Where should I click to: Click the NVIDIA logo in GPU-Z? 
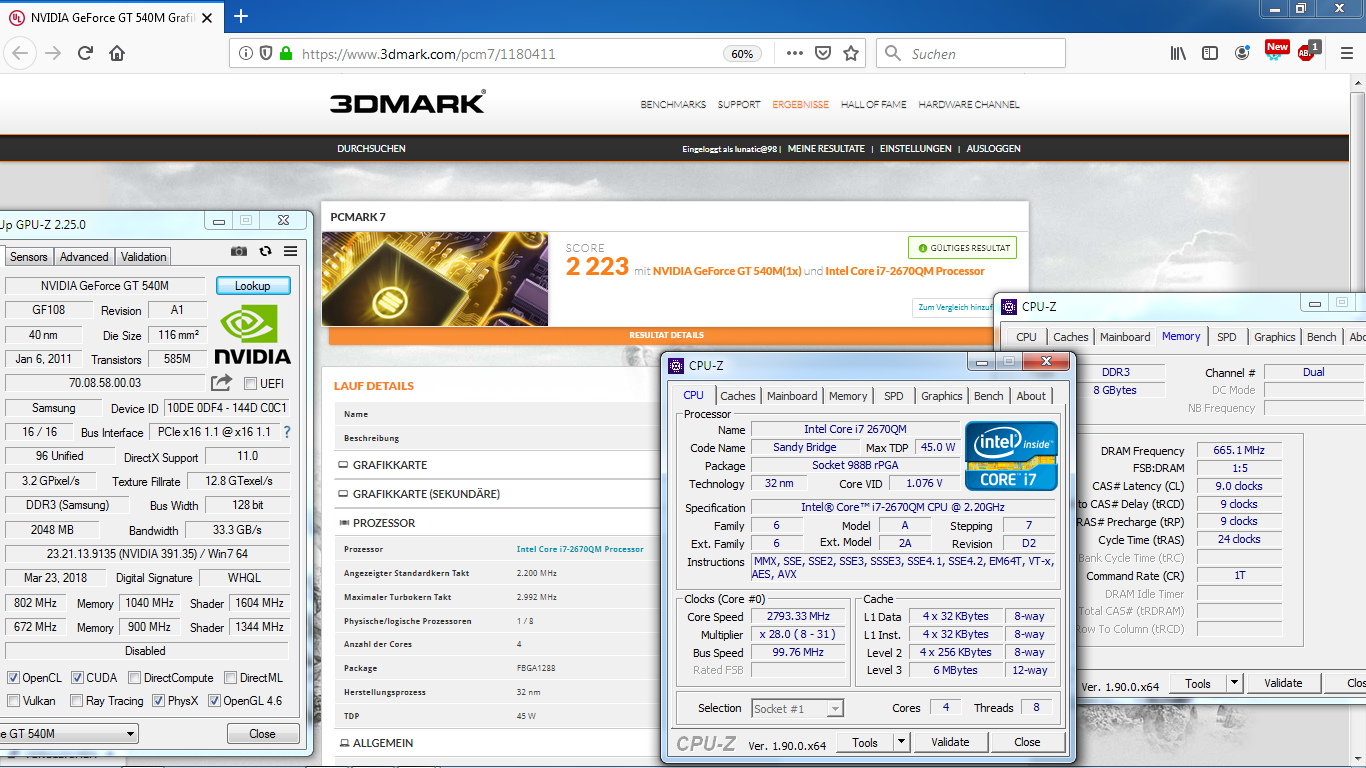pos(253,335)
